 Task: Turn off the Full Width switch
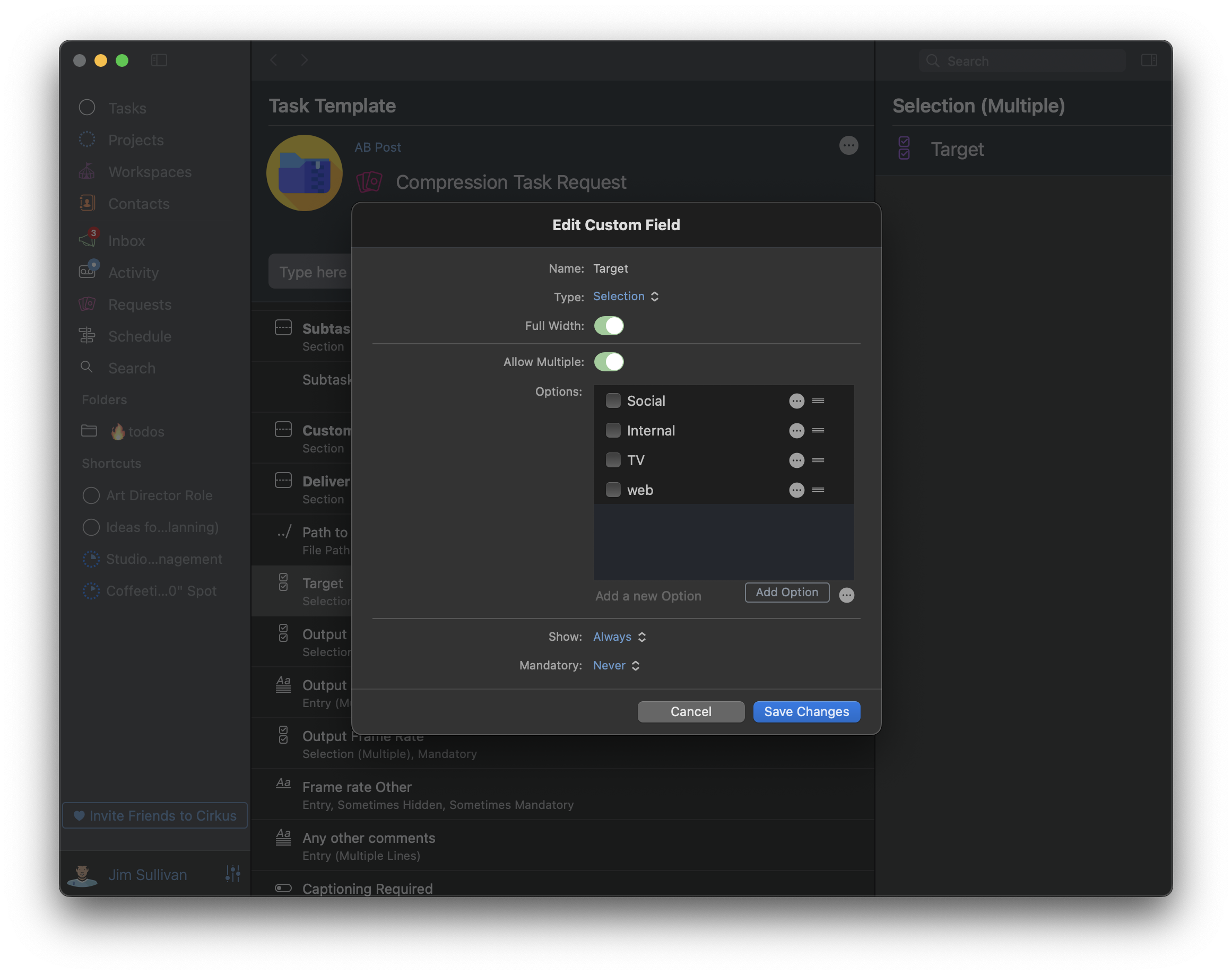(609, 326)
